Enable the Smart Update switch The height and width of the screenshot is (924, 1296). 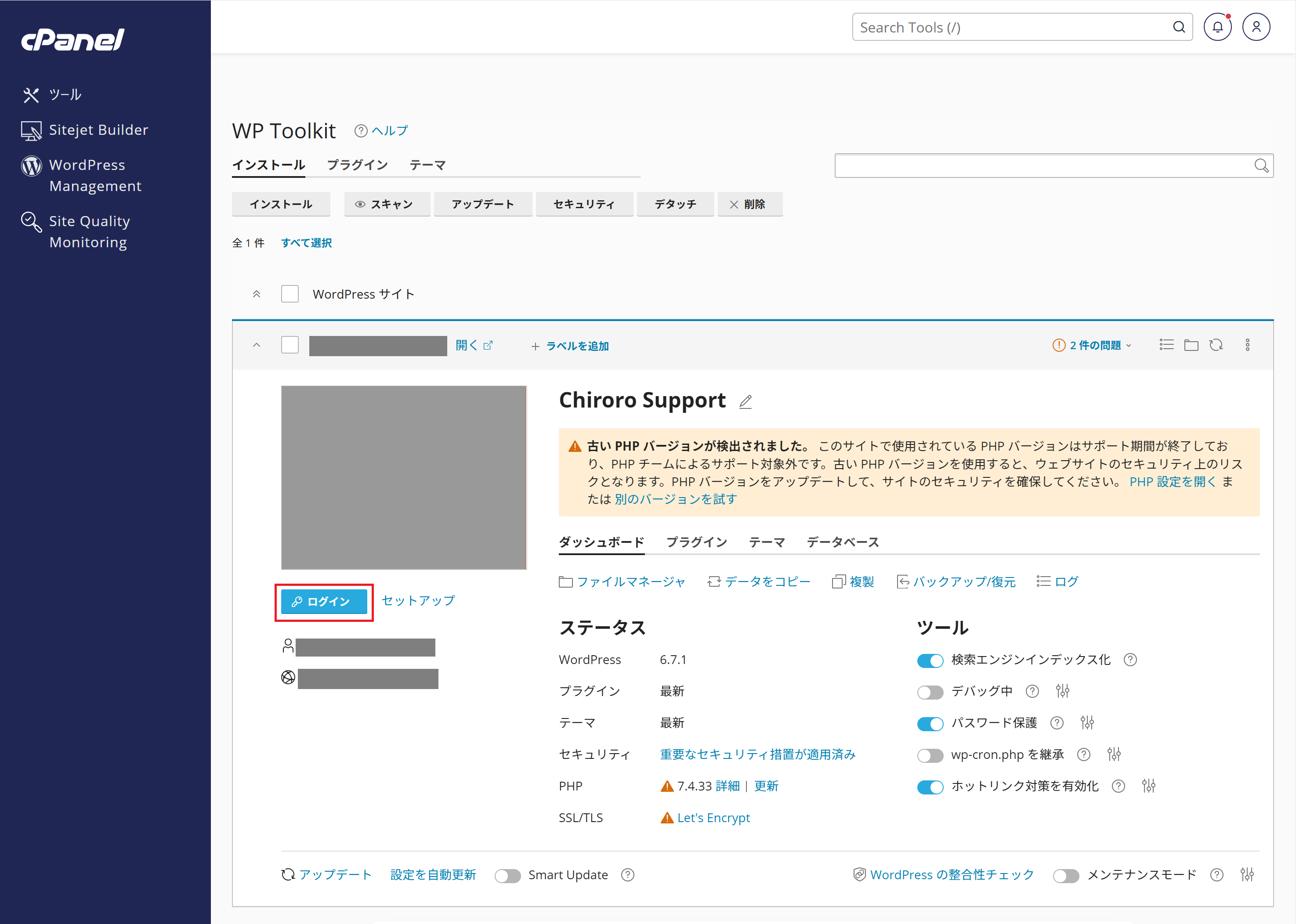[507, 876]
